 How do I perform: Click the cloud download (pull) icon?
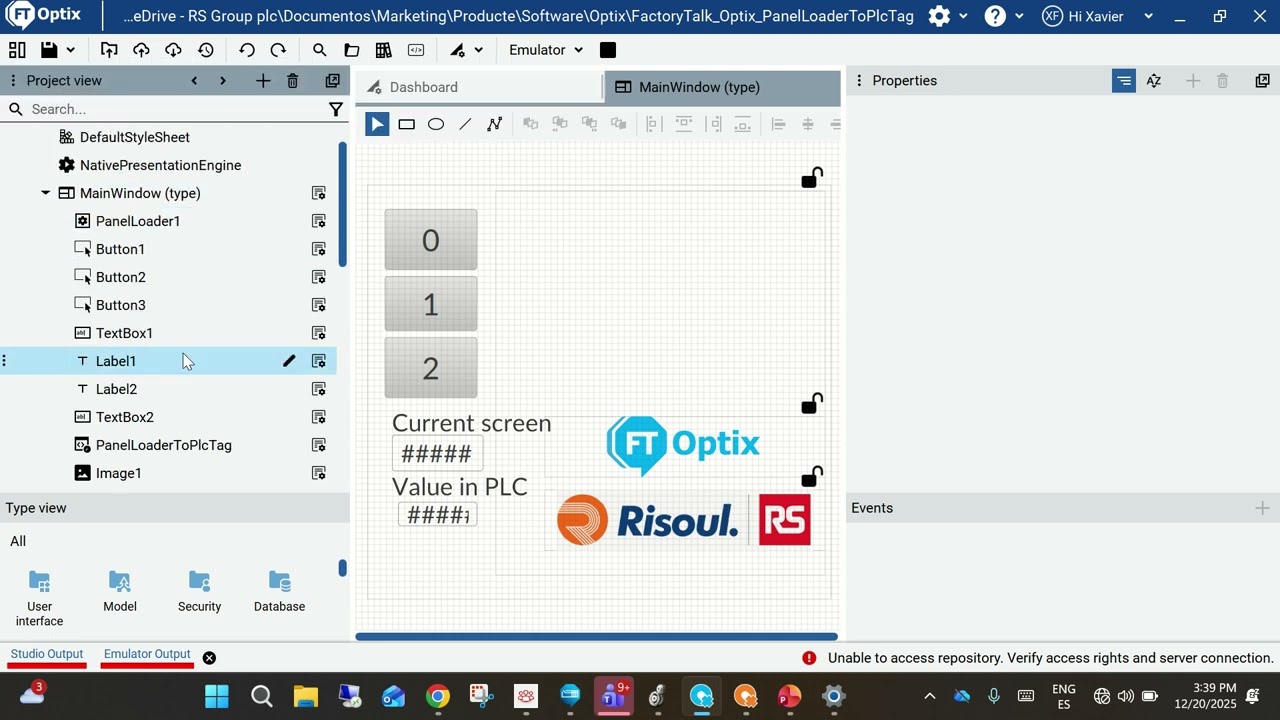(173, 50)
